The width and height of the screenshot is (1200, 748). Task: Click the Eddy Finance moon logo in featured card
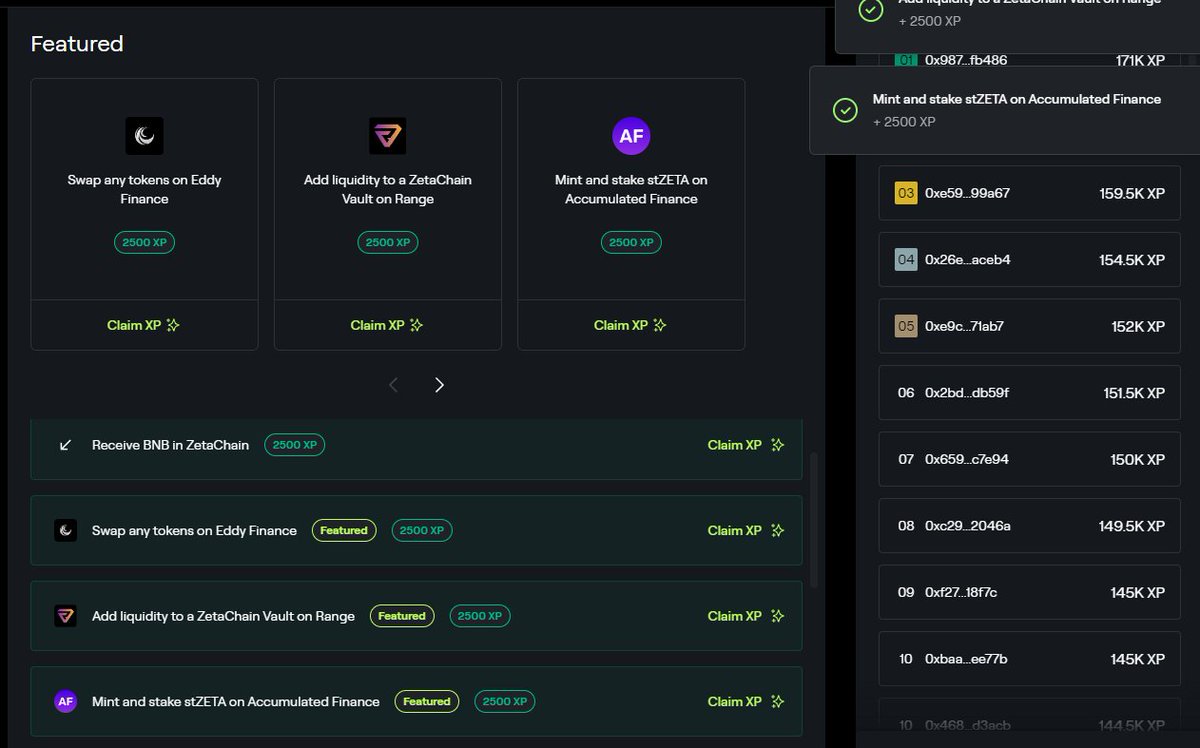144,135
